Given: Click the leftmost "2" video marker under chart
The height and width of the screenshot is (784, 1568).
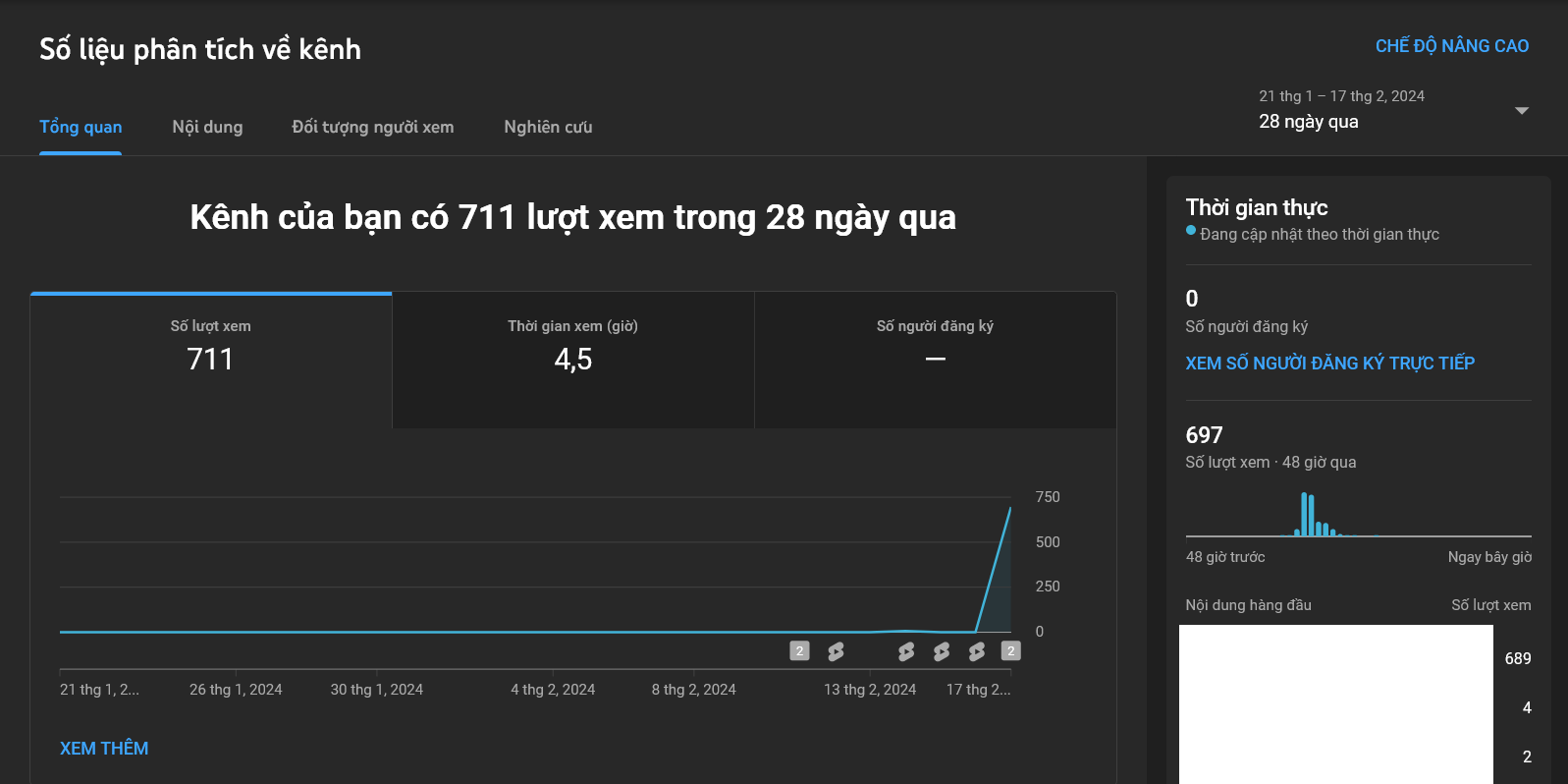Looking at the screenshot, I should [800, 650].
